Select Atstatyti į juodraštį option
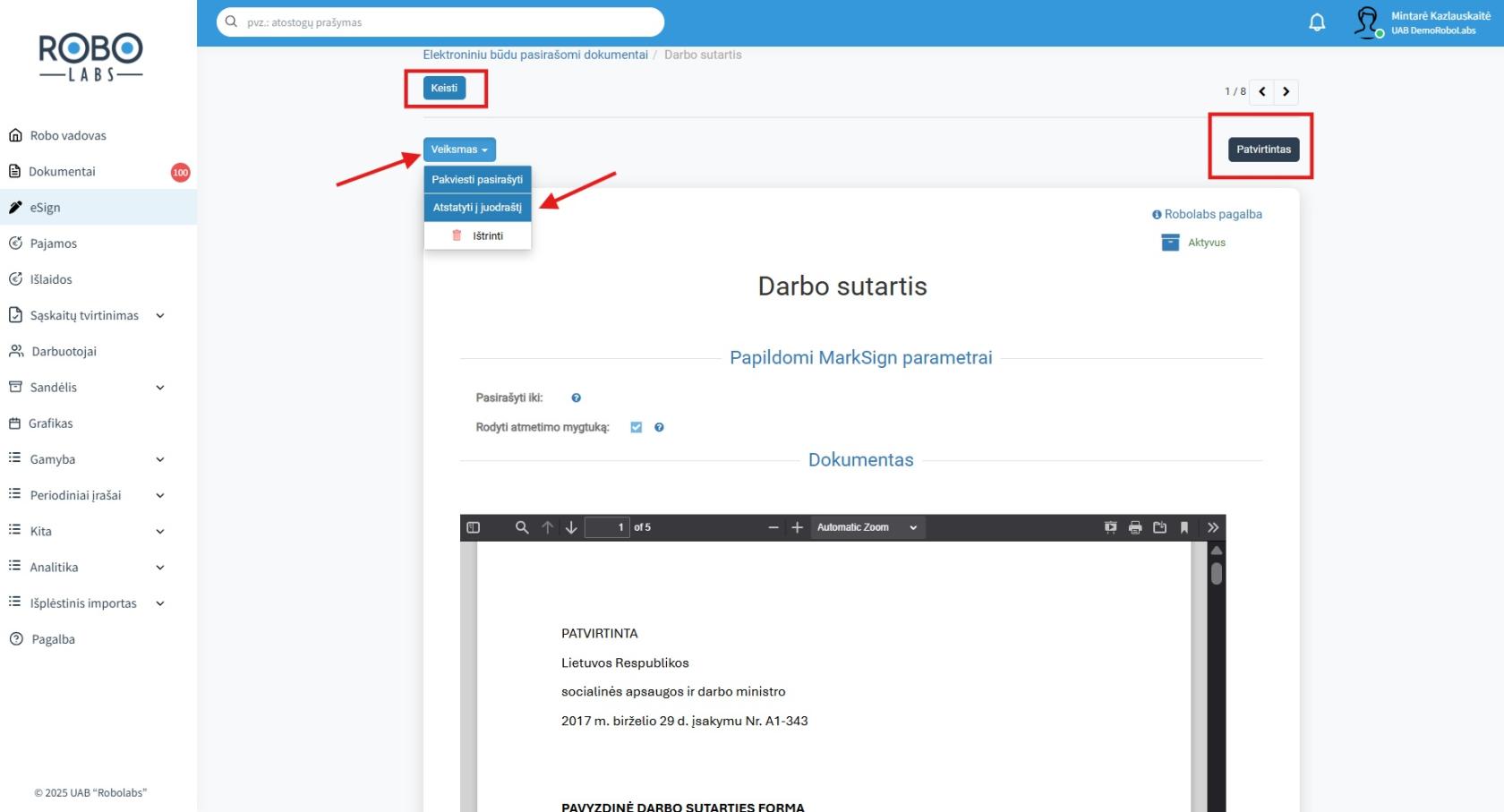This screenshot has height=812, width=1504. tap(477, 207)
